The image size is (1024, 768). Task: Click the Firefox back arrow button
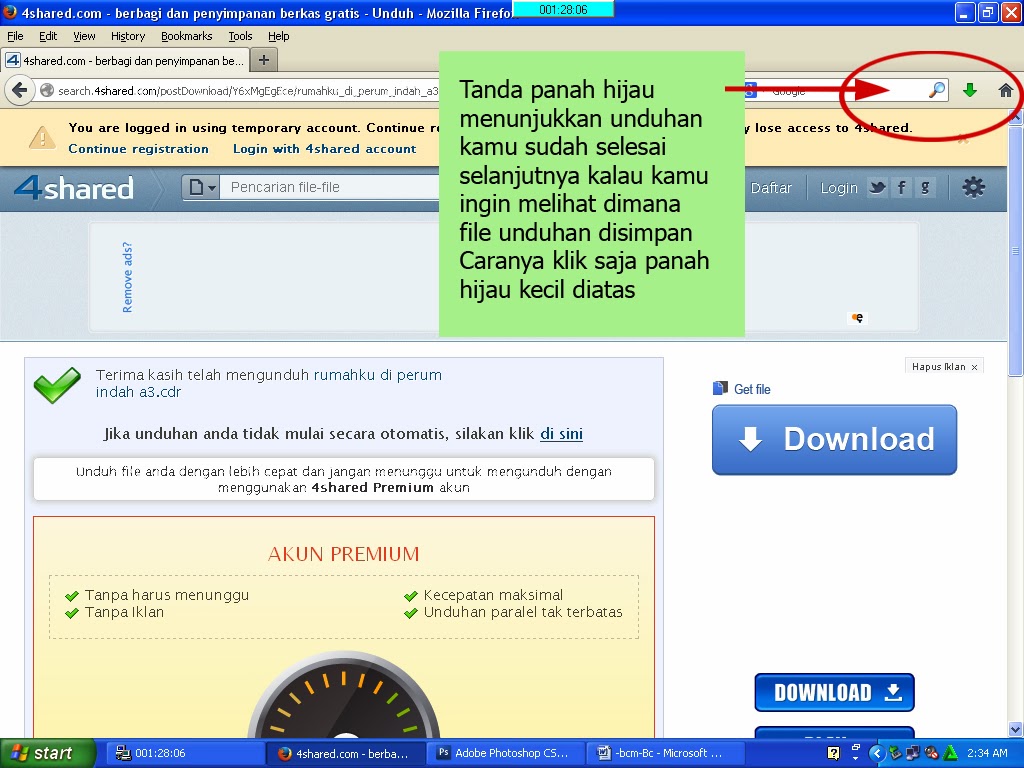pos(20,90)
